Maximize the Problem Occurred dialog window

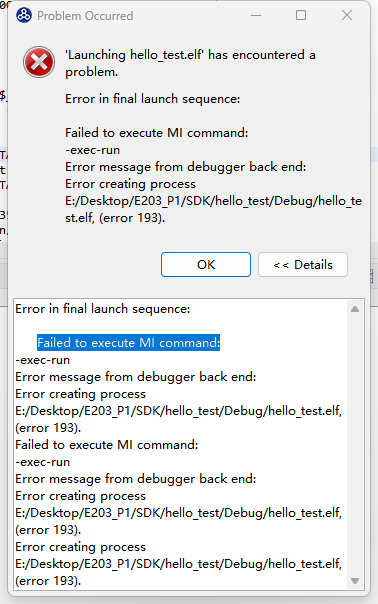pyautogui.click(x=301, y=15)
